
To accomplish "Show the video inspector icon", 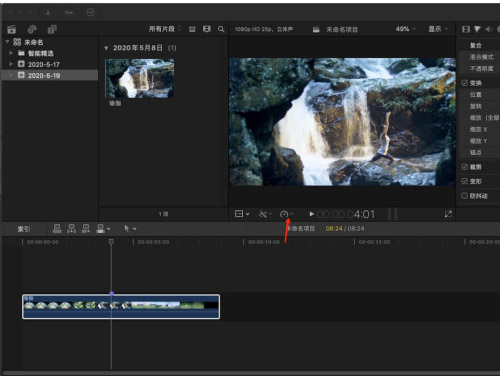I will point(466,29).
